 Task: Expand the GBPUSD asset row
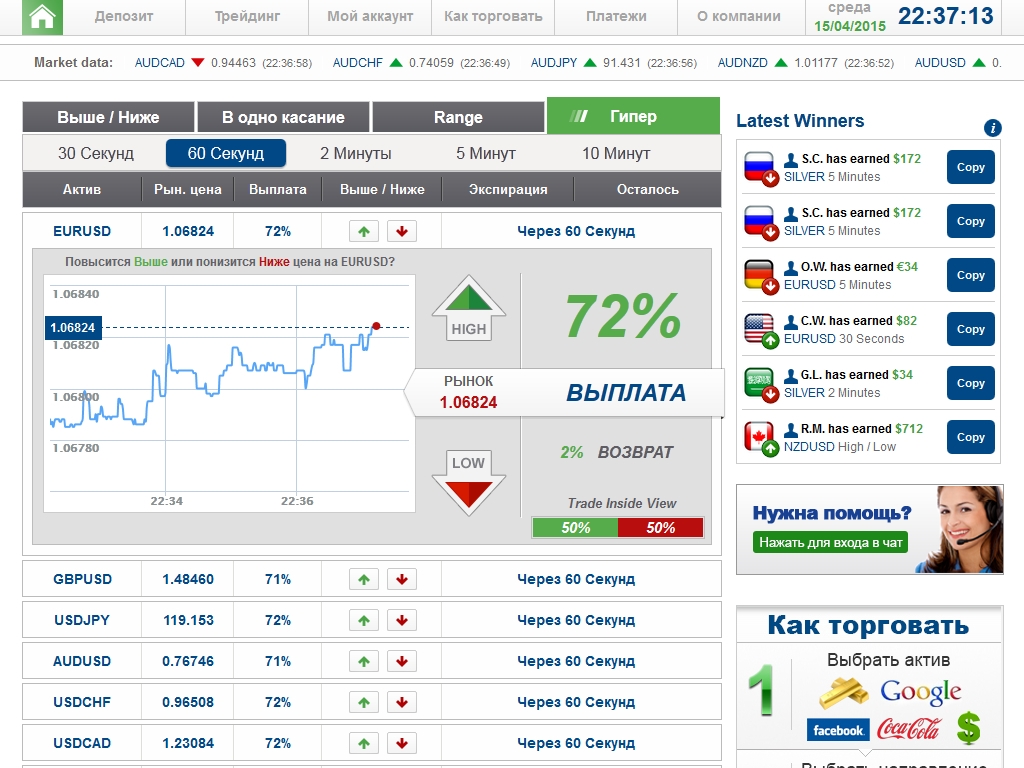83,579
